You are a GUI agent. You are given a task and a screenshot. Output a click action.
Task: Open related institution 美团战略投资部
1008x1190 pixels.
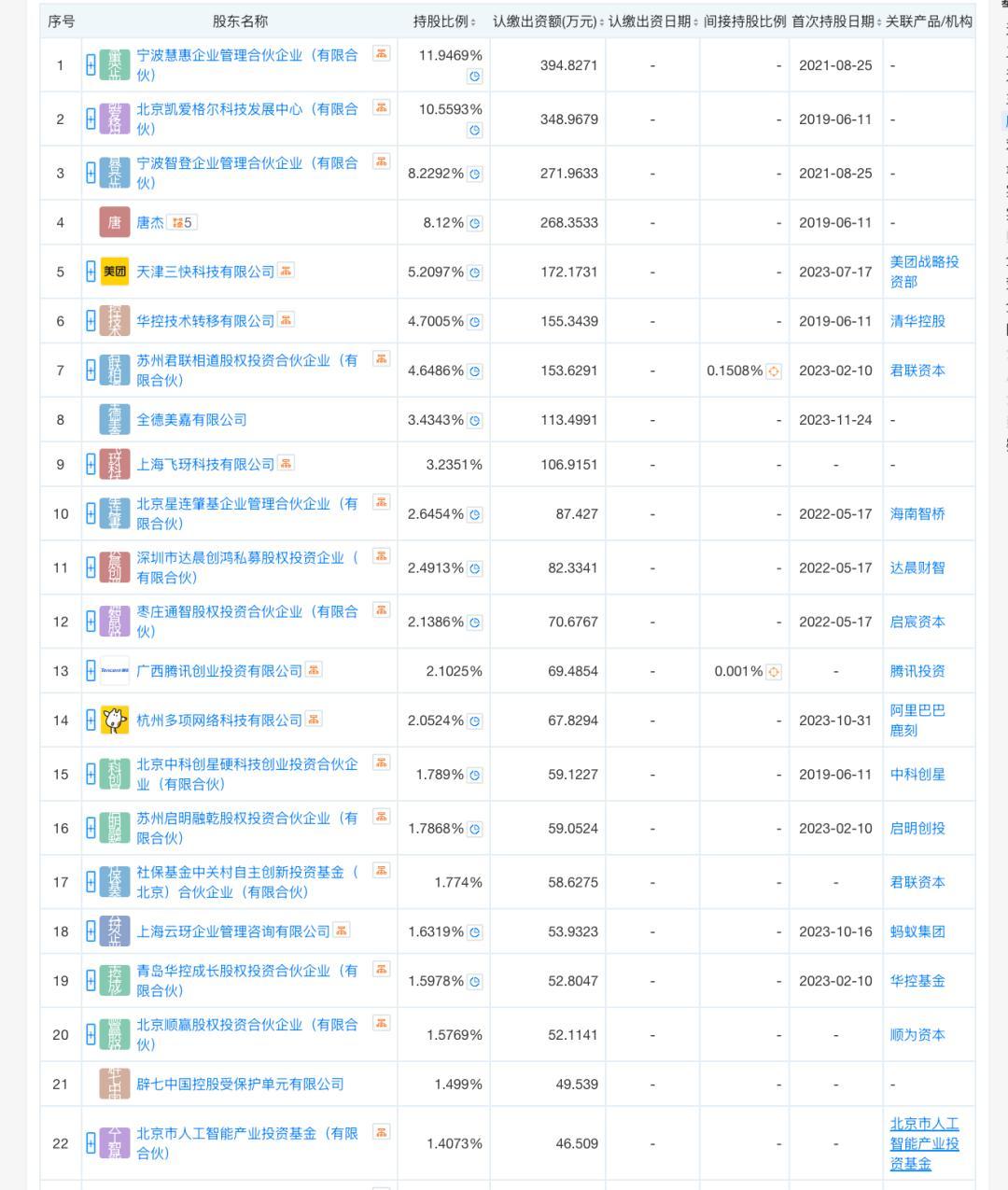[x=924, y=272]
